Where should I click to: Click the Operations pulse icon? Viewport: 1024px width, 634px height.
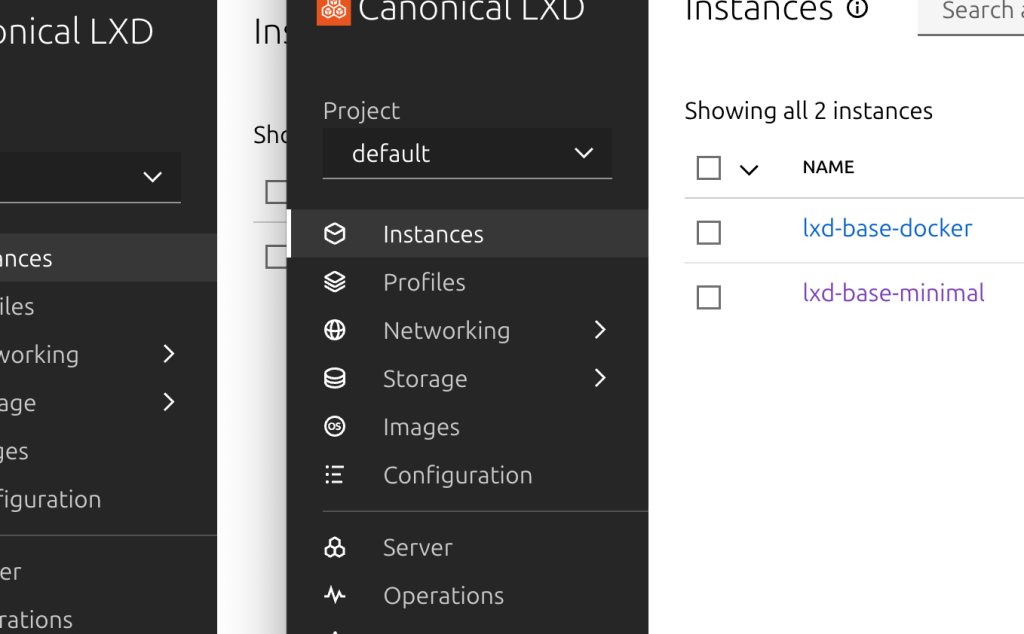click(335, 596)
